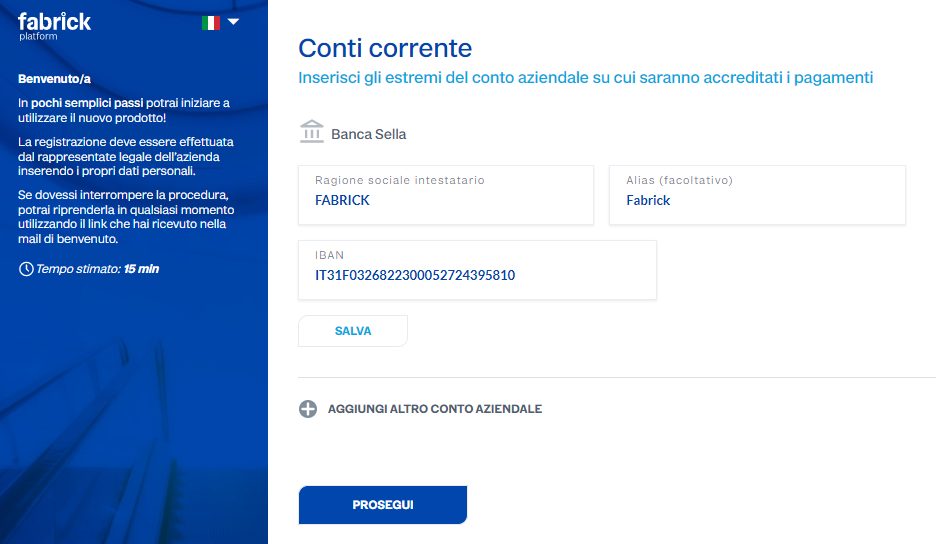Click the Tempo stimato 15 min text

tap(97, 269)
